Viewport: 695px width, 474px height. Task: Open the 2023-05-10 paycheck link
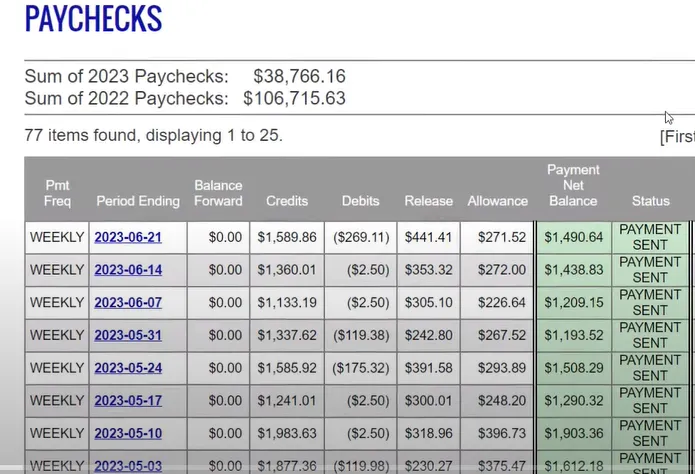click(x=128, y=433)
